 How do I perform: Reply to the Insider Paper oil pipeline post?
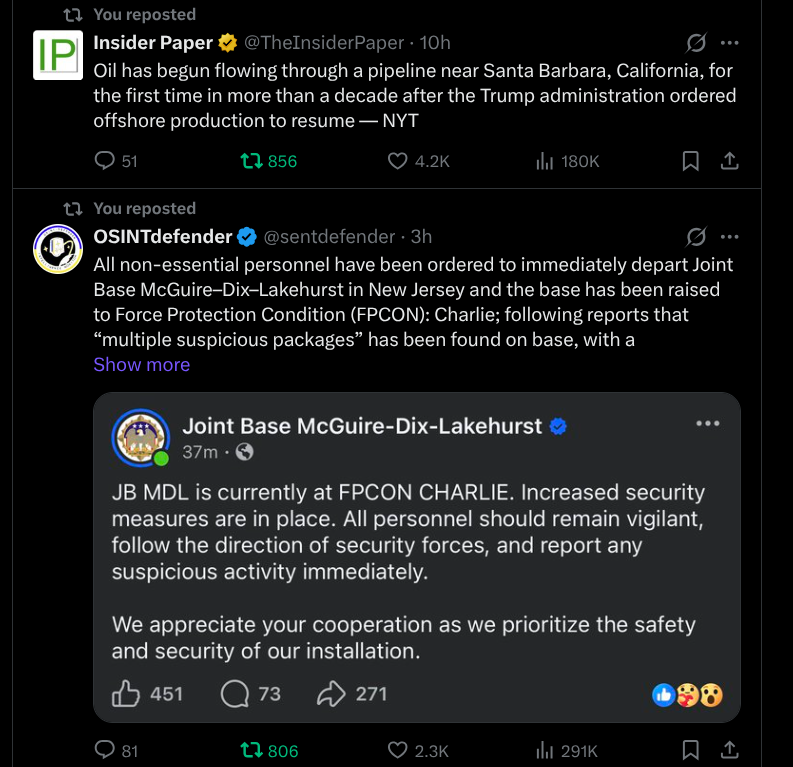click(104, 161)
